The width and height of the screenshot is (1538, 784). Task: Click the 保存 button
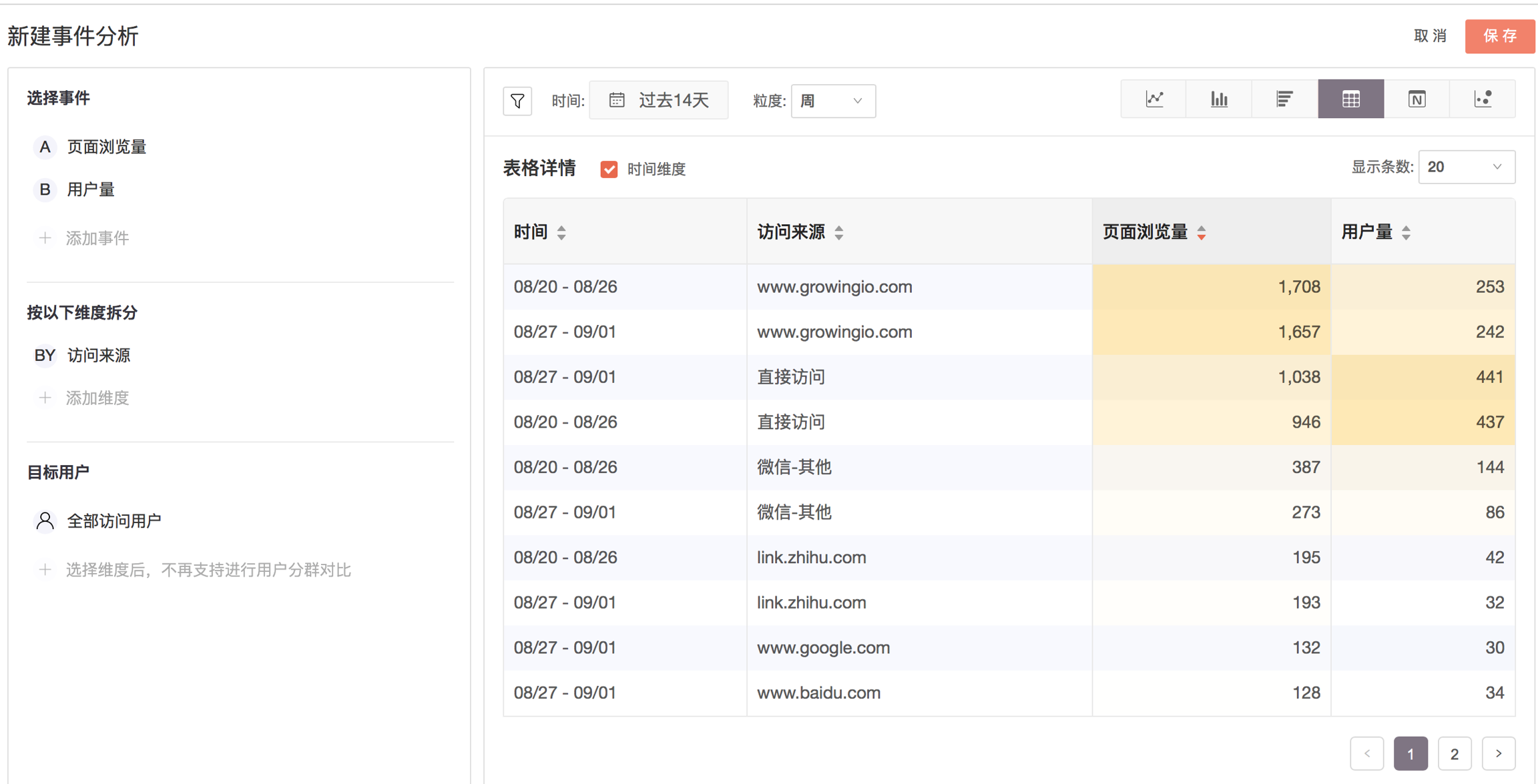pyautogui.click(x=1499, y=36)
